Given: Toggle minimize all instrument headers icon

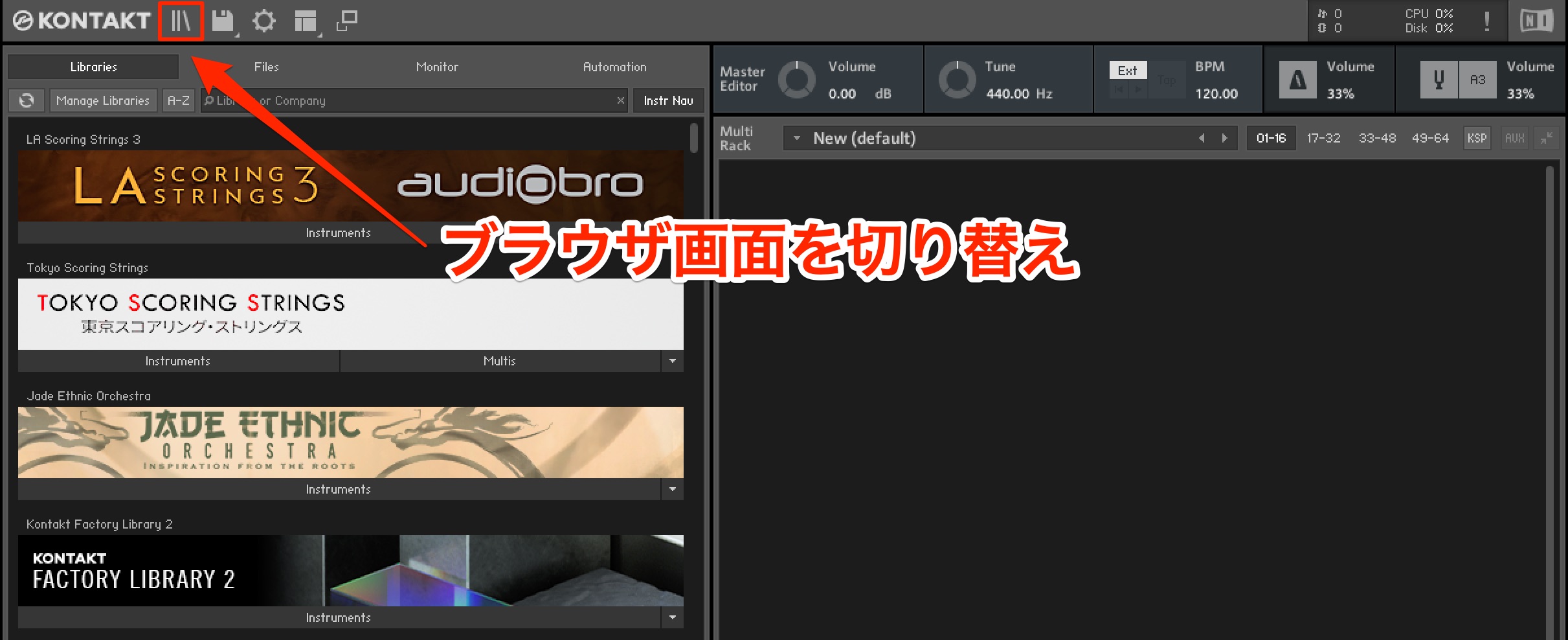Looking at the screenshot, I should tap(1547, 138).
